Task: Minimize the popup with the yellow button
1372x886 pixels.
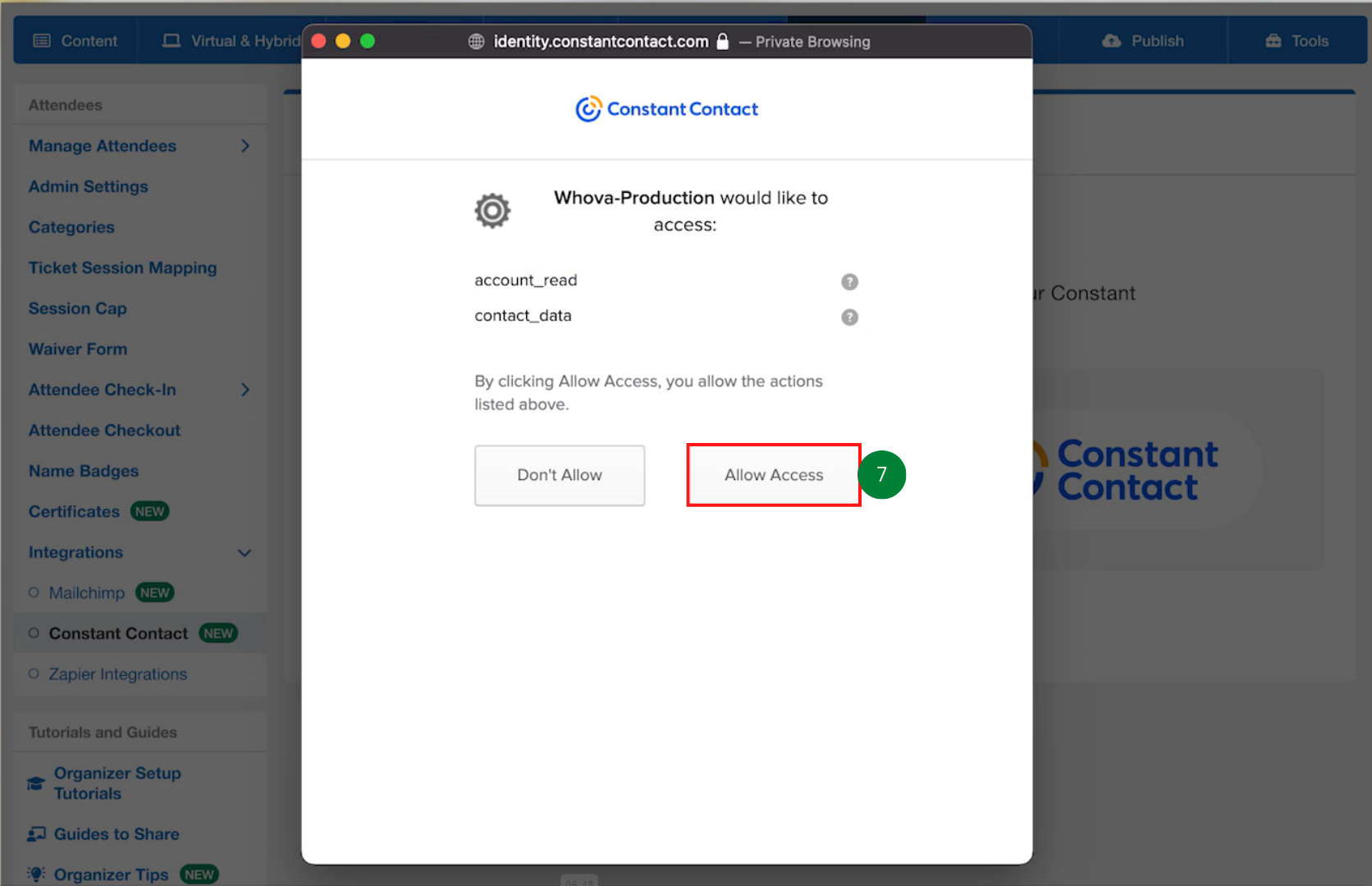Action: click(x=343, y=41)
